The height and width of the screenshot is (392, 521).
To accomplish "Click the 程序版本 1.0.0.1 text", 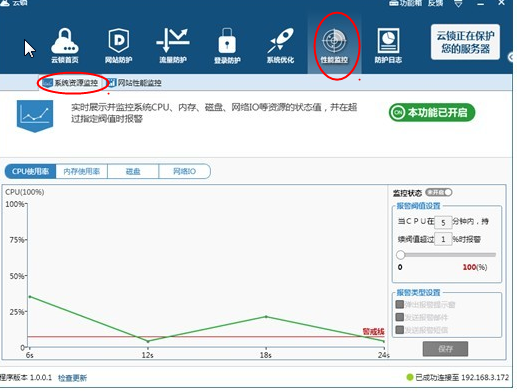I will pos(26,378).
